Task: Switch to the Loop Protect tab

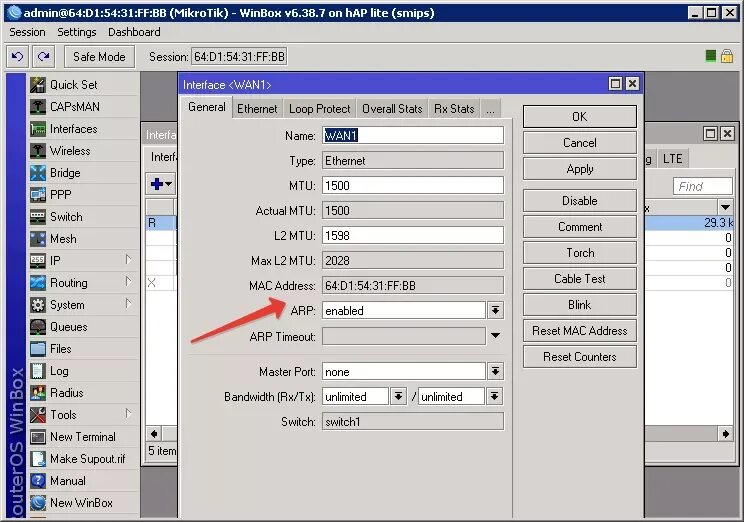Action: coord(320,109)
